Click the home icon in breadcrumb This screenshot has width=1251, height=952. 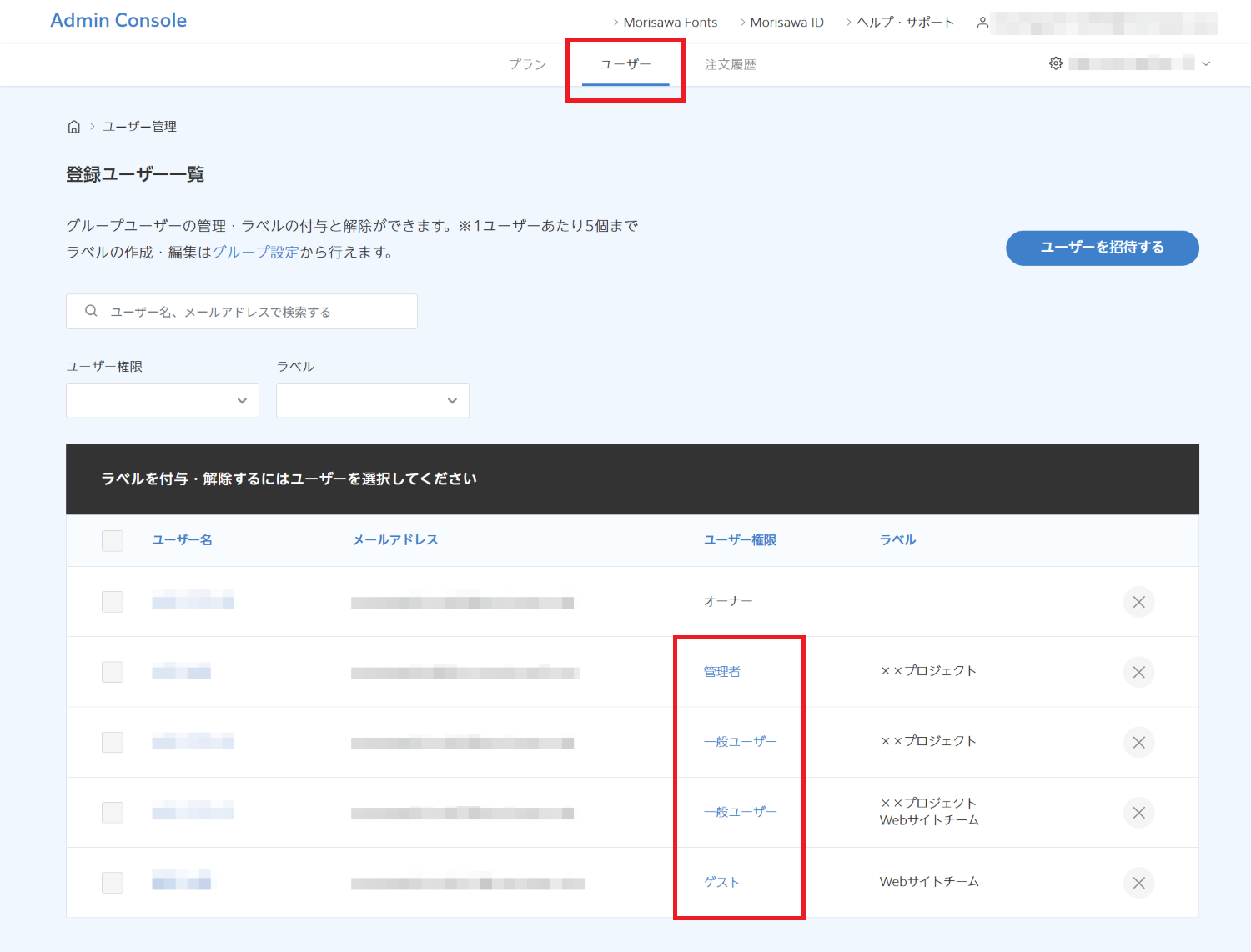[x=73, y=127]
